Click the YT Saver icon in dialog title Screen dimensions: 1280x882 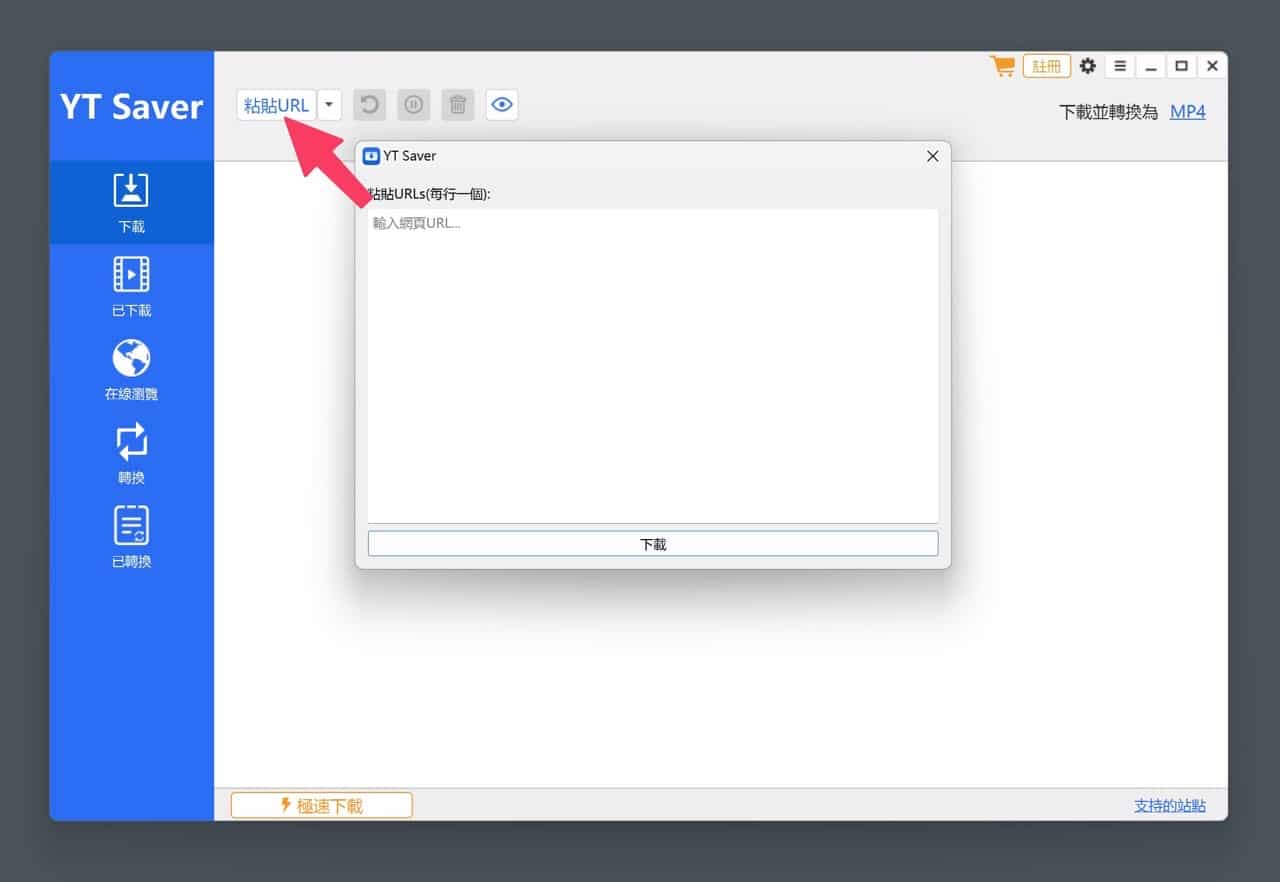(371, 156)
